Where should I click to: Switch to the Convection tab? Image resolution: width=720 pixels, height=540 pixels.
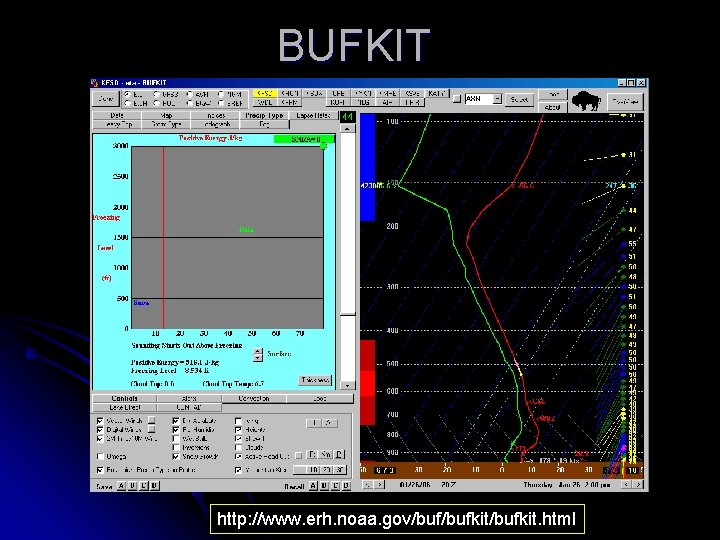254,398
